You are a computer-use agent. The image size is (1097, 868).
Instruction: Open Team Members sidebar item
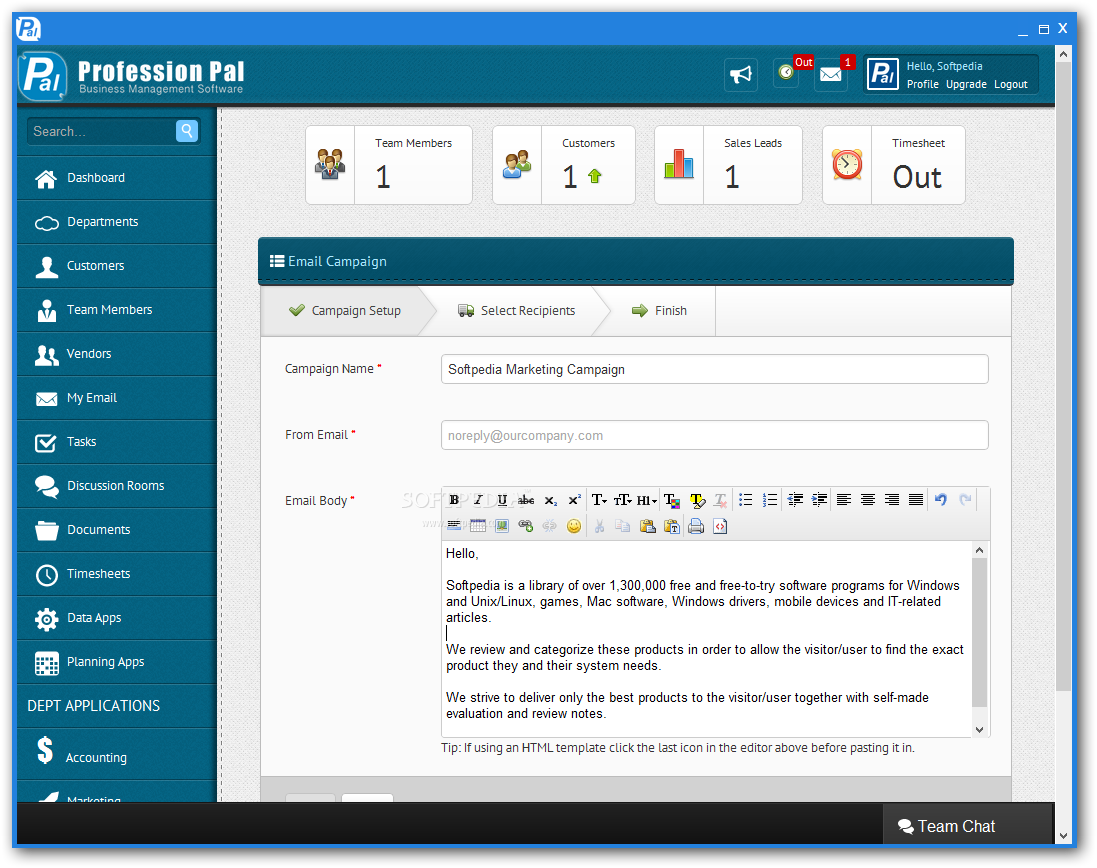[116, 311]
